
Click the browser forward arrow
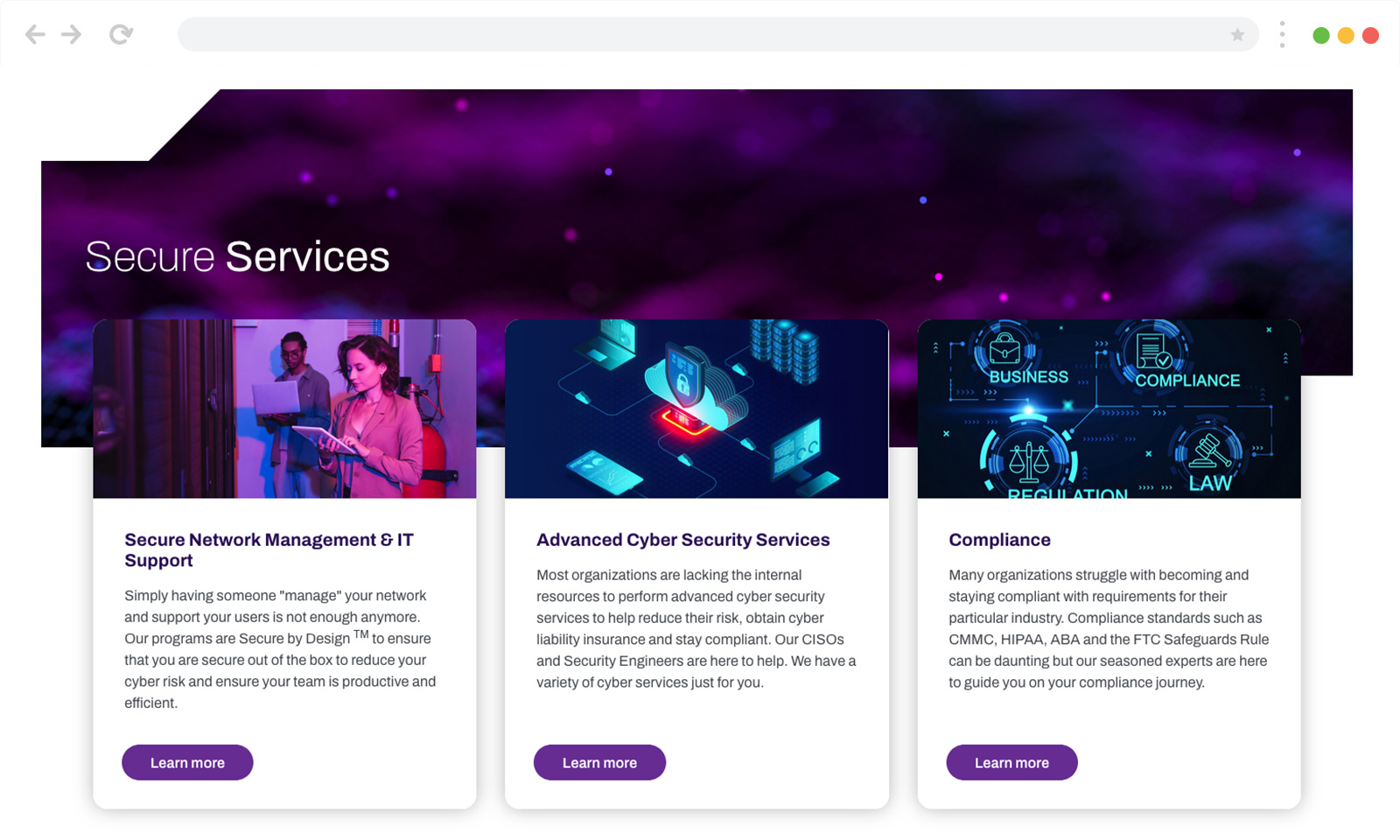(x=72, y=35)
